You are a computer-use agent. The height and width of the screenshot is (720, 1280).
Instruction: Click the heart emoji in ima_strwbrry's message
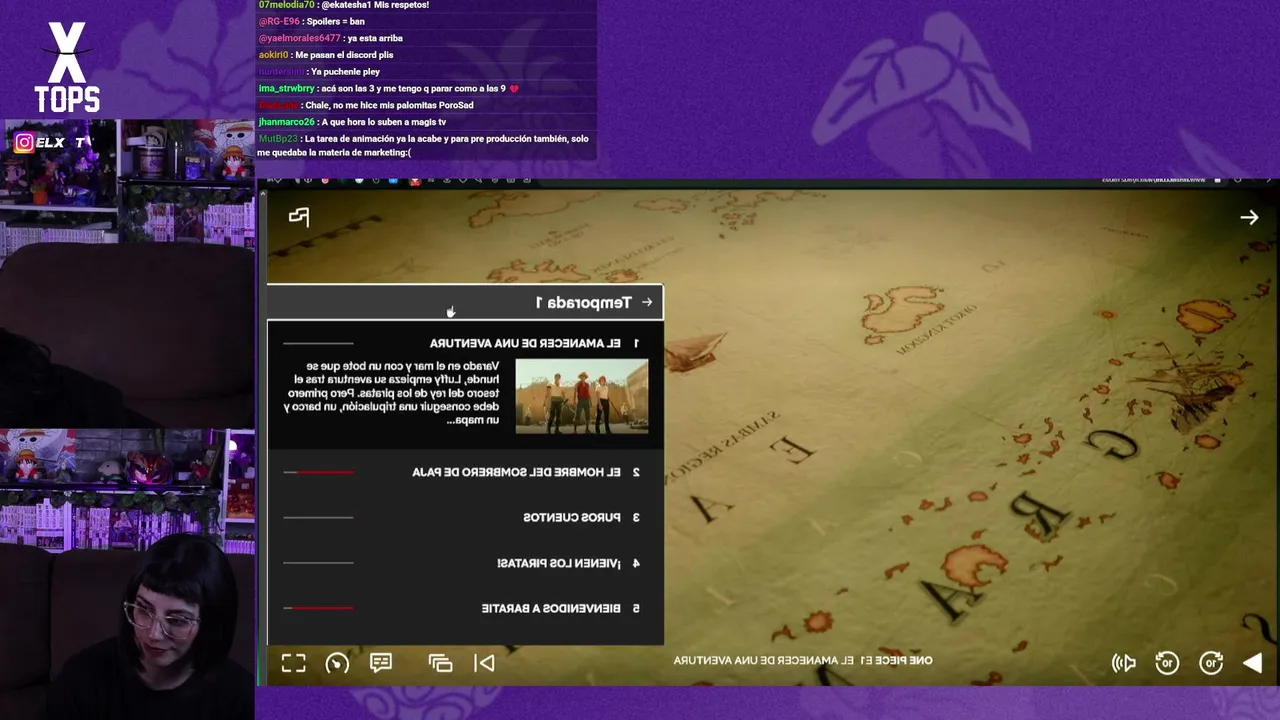tap(514, 88)
